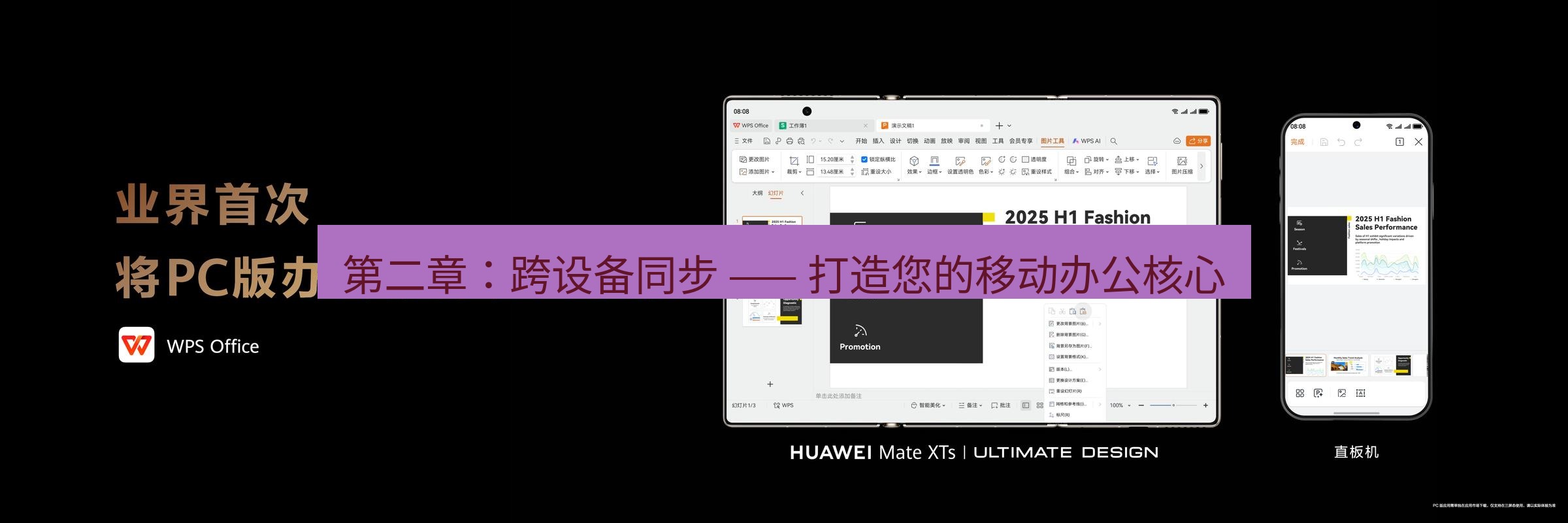The height and width of the screenshot is (523, 1568).
Task: Zoom in with plus icon in status bar
Action: coord(1205,405)
